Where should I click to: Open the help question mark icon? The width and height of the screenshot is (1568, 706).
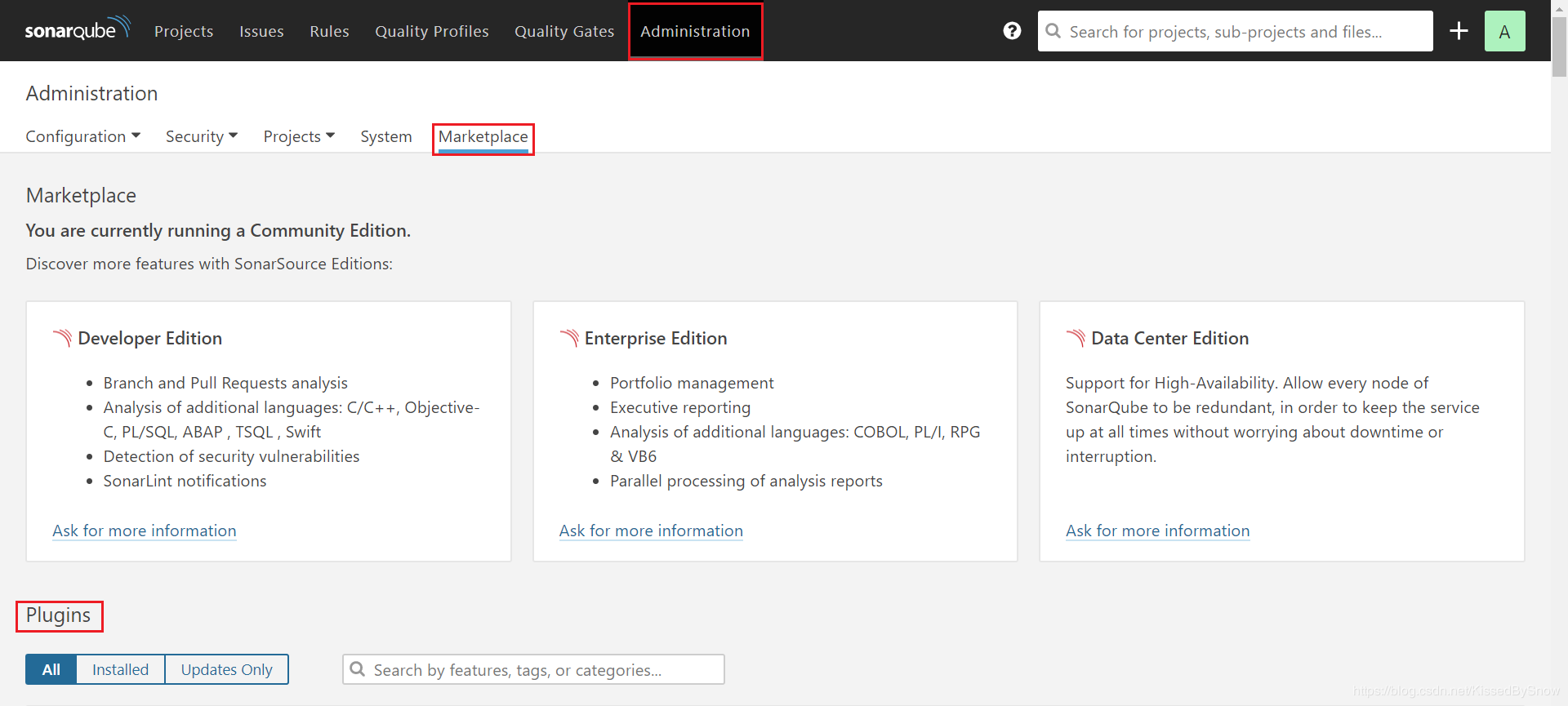click(x=1012, y=31)
